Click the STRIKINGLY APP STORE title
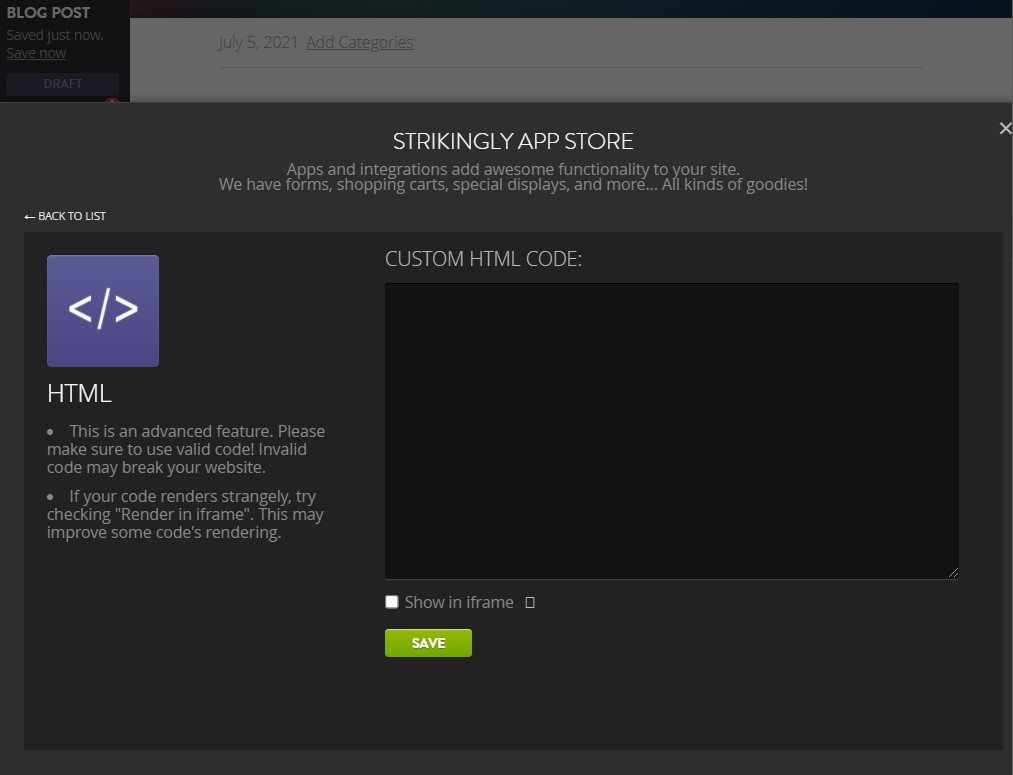Screen dimensions: 1013x775 pos(512,141)
